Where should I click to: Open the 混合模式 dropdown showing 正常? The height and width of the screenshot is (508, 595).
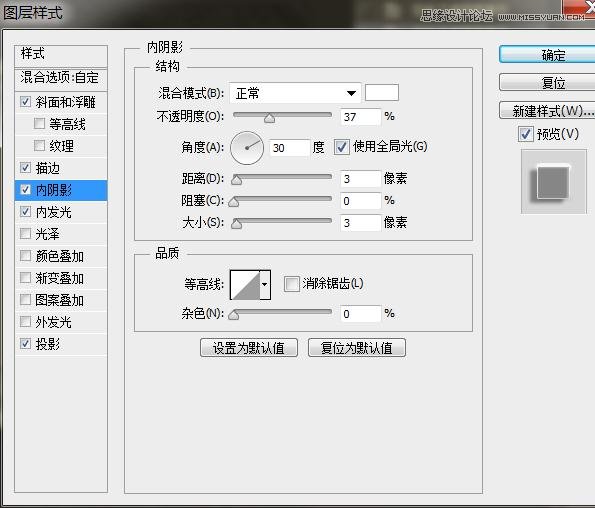(x=295, y=93)
